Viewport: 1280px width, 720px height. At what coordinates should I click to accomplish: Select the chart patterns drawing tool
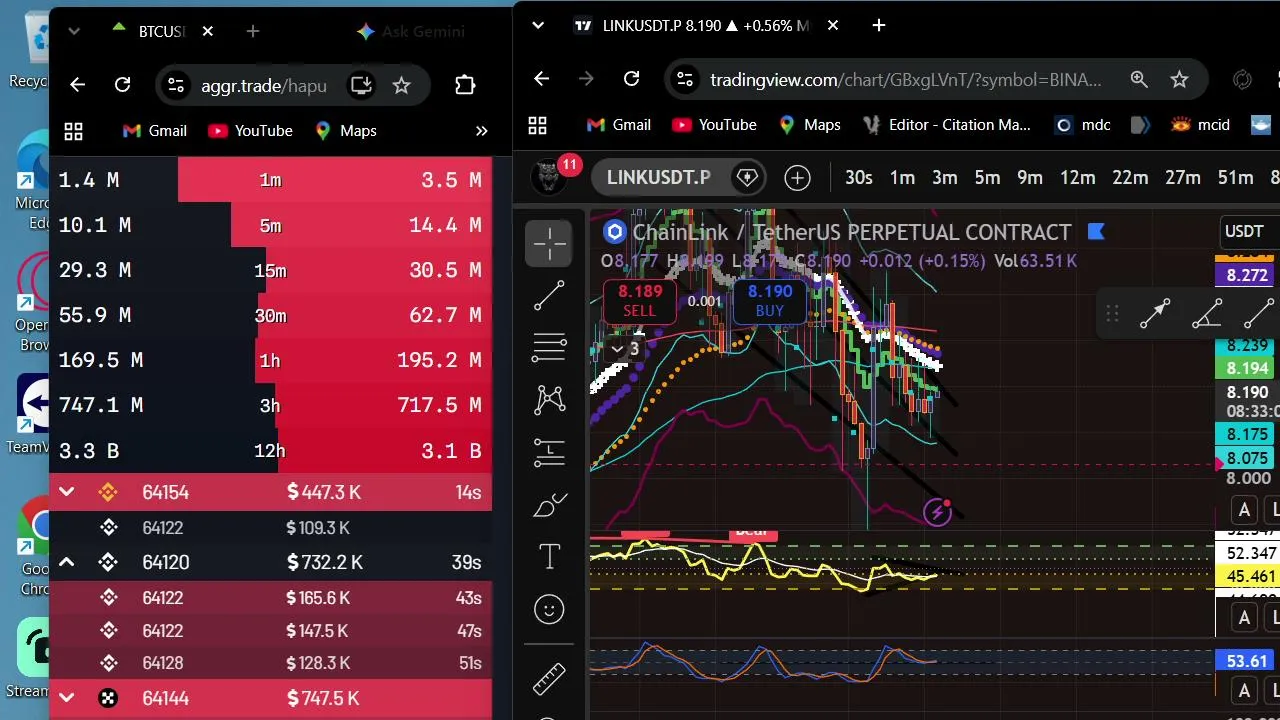[549, 399]
